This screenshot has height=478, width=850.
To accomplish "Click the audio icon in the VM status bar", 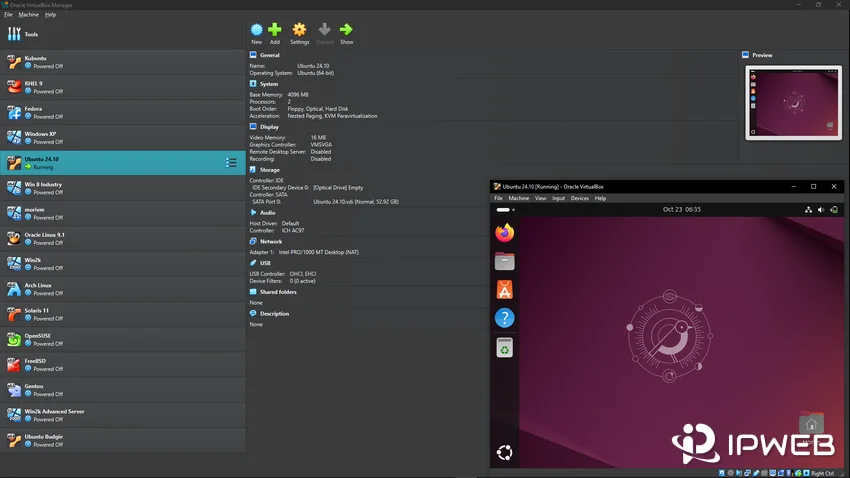I will [x=739, y=473].
